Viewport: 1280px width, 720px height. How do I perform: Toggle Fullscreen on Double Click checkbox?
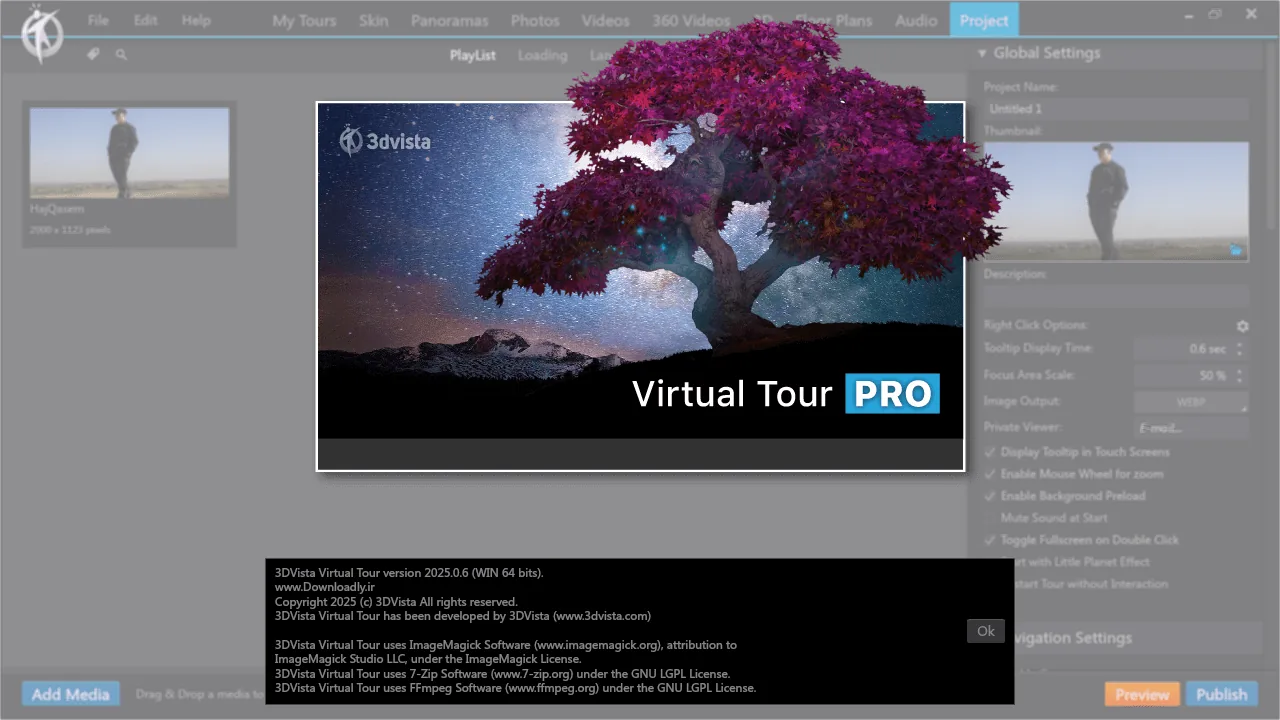[990, 540]
